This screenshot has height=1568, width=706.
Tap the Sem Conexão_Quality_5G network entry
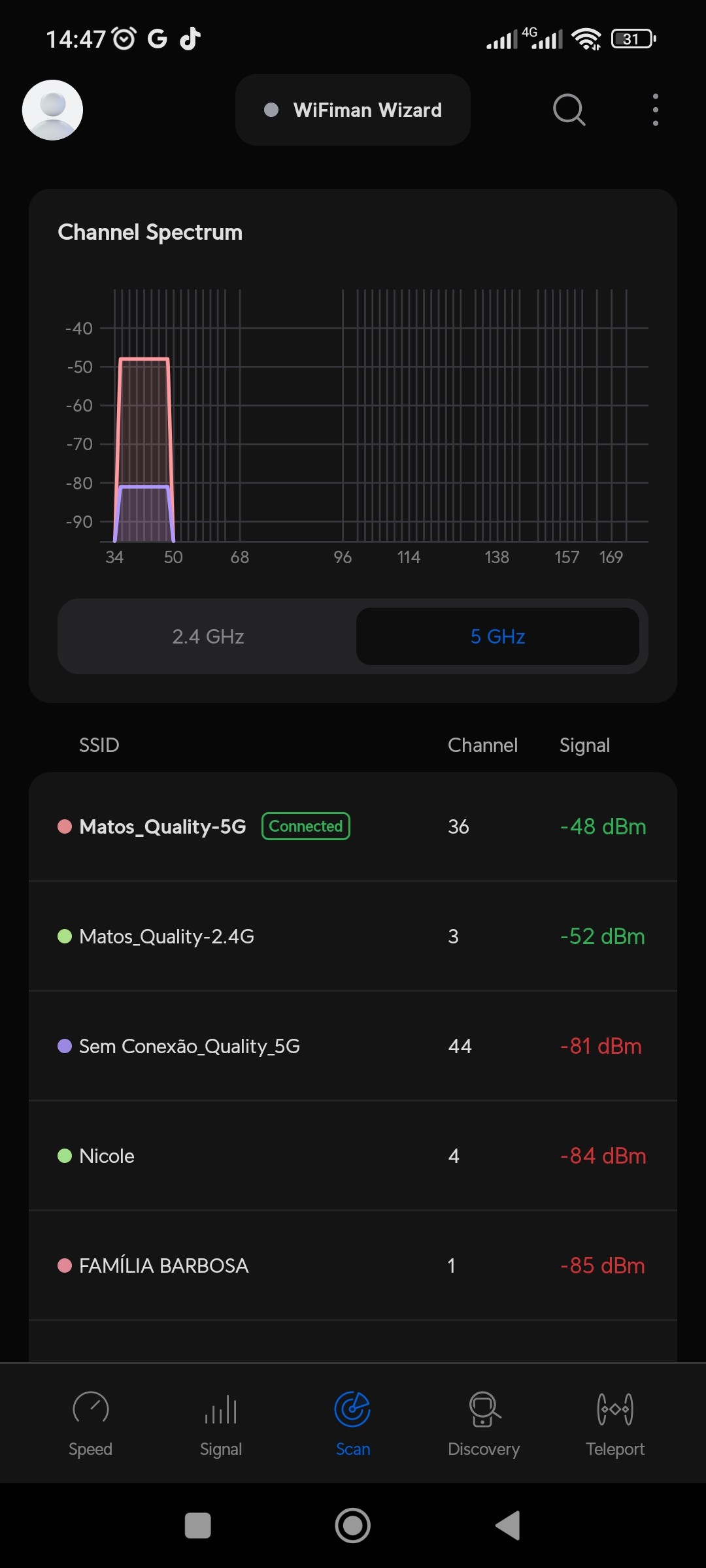click(x=353, y=1046)
